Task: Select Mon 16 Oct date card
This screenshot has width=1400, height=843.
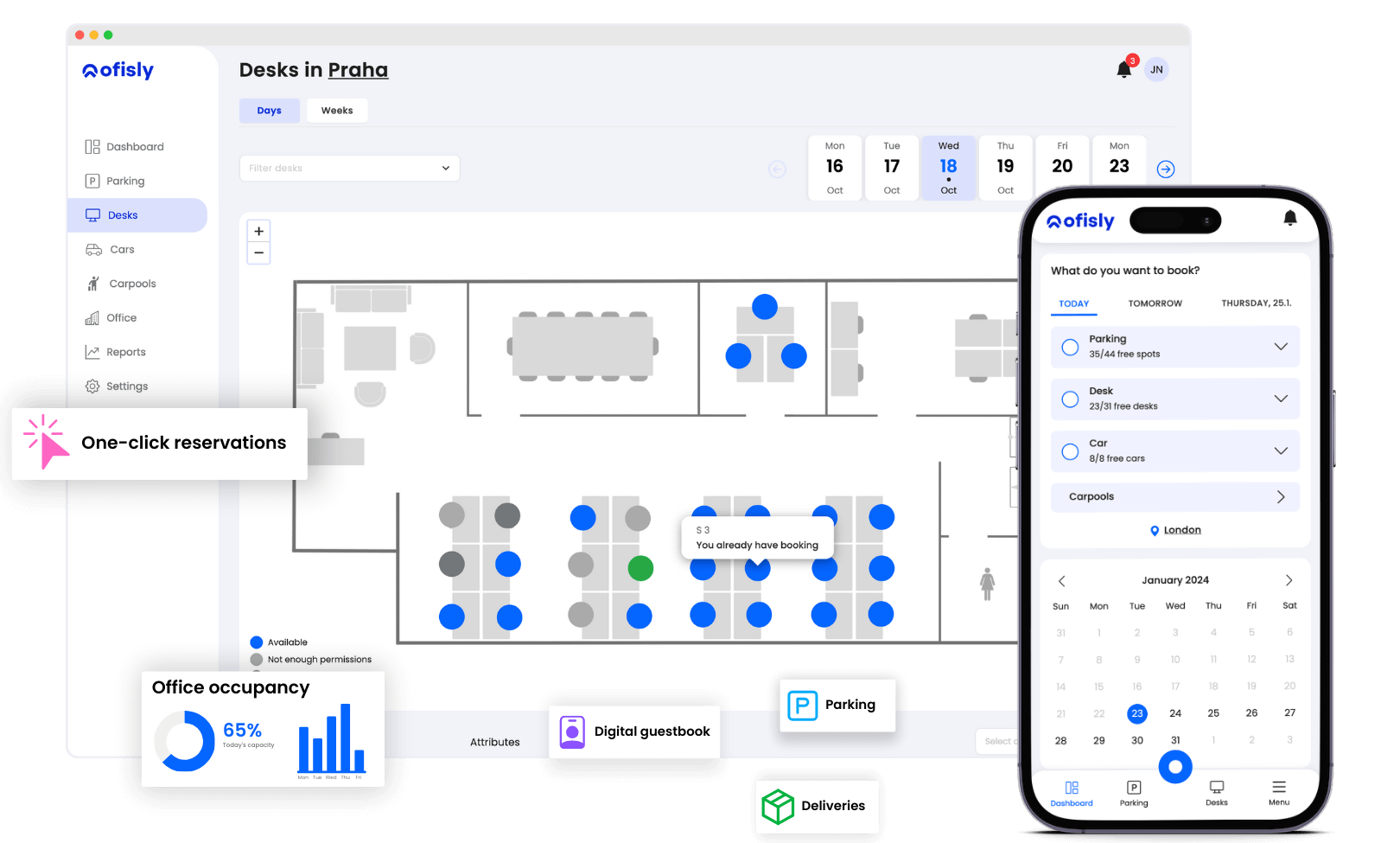Action: [x=835, y=168]
